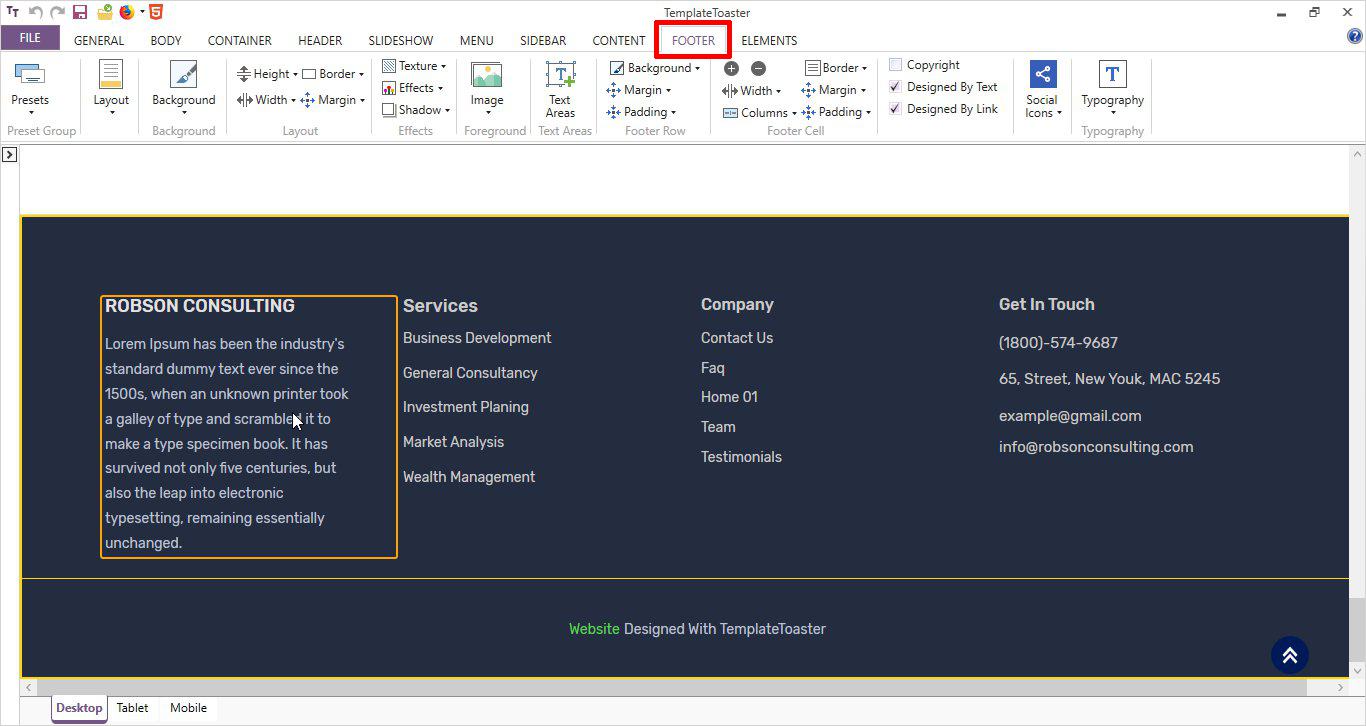Click the Foreground Image icon
1366x726 pixels.
click(x=487, y=76)
